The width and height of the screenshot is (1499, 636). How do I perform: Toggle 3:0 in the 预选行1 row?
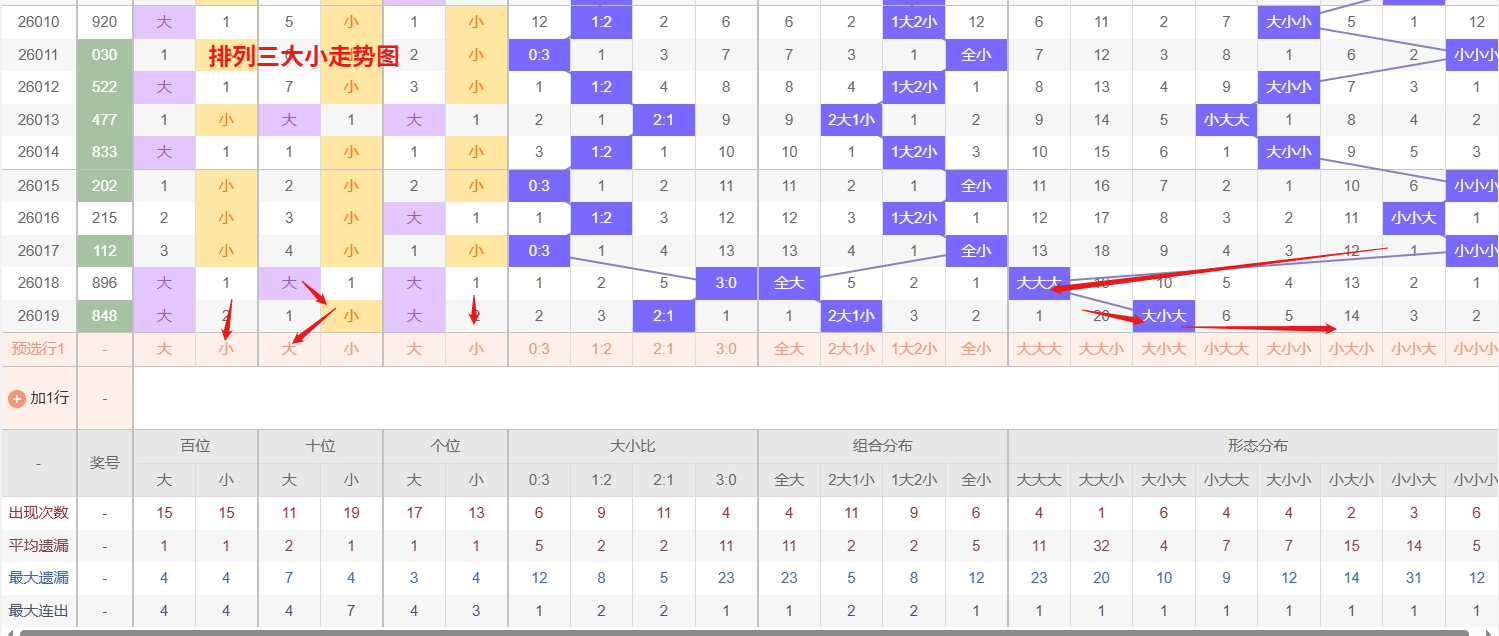point(726,349)
